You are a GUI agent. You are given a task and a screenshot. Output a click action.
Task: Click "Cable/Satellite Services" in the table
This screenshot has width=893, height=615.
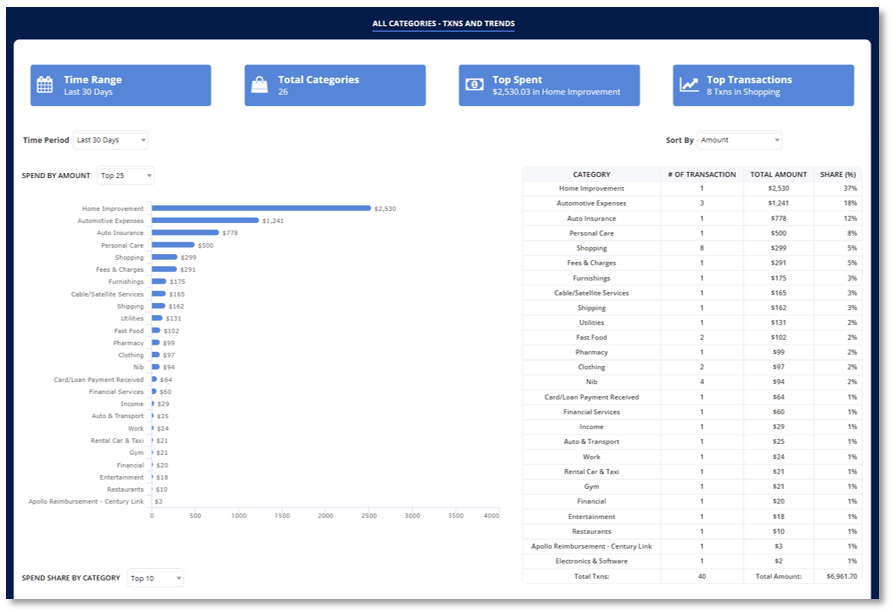click(591, 293)
